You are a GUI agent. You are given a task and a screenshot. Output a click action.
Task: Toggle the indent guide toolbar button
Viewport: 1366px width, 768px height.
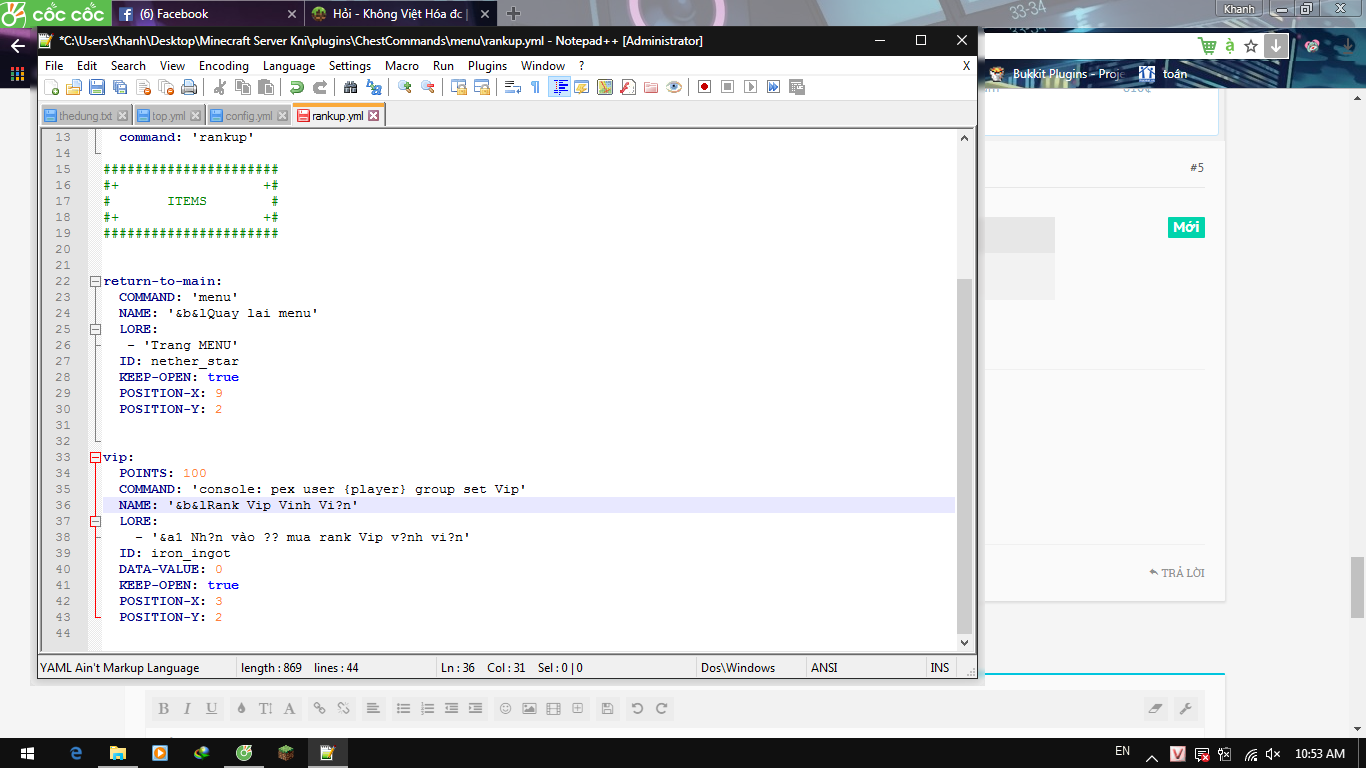[559, 87]
